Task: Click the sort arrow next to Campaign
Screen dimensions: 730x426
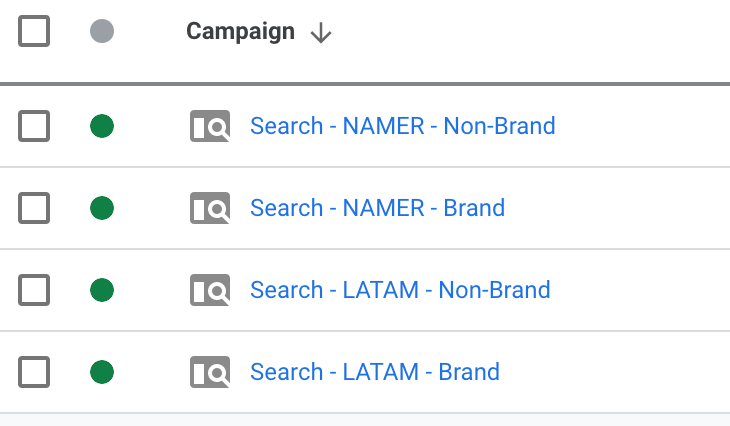Action: click(321, 33)
